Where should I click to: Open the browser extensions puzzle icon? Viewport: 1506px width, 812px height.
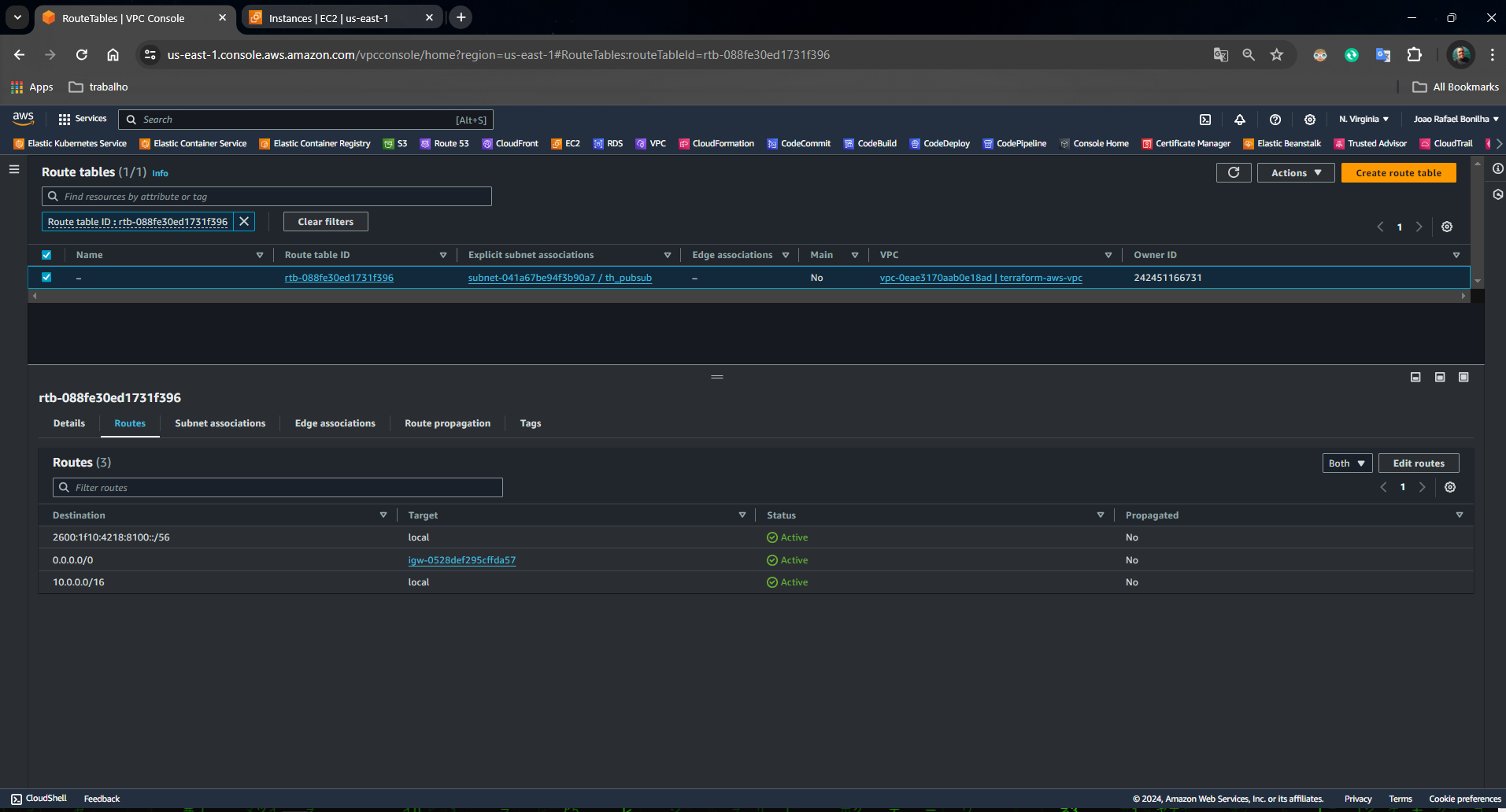click(1415, 55)
